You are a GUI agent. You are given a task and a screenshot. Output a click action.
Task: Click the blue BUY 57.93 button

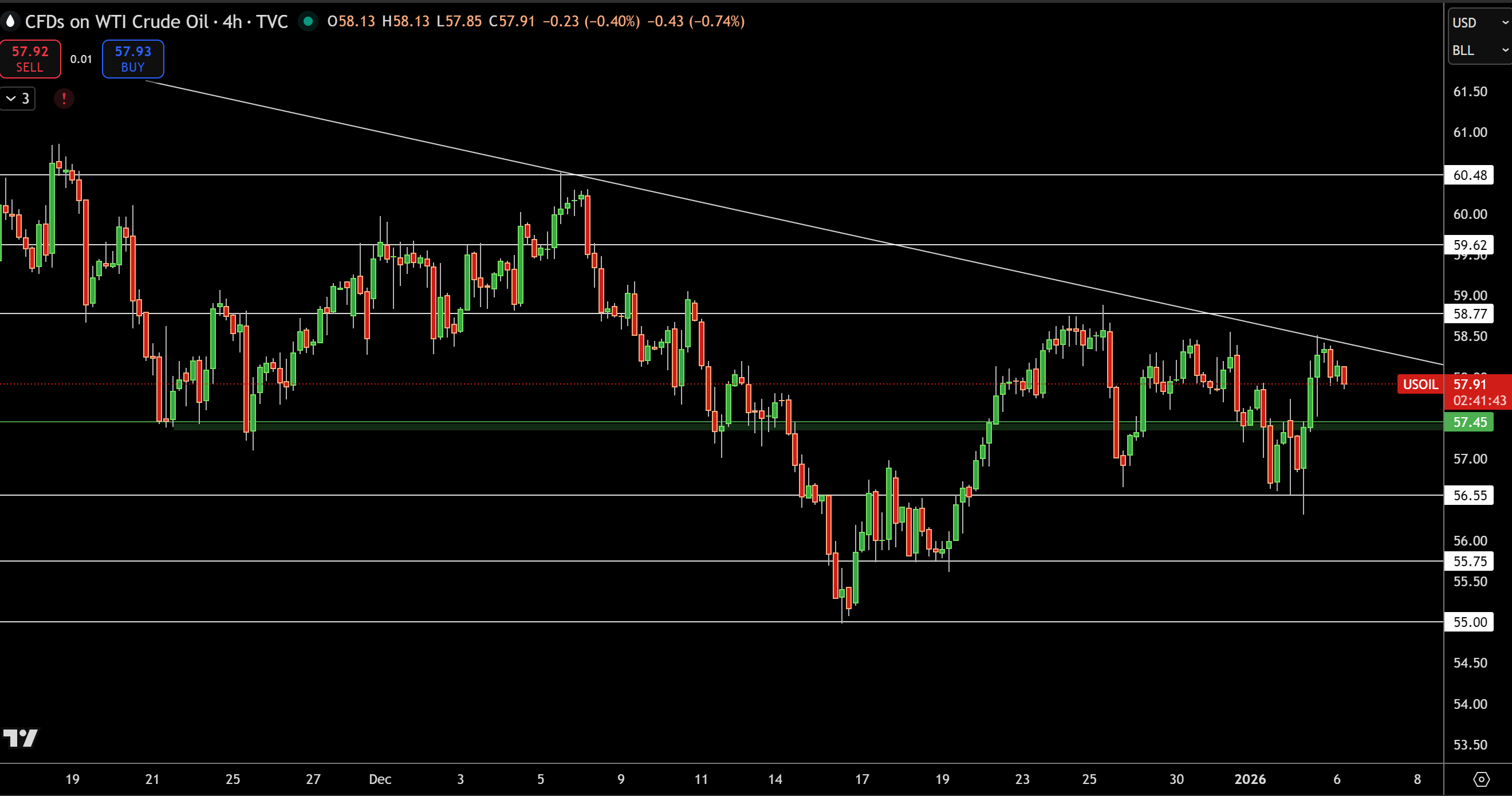[x=133, y=59]
